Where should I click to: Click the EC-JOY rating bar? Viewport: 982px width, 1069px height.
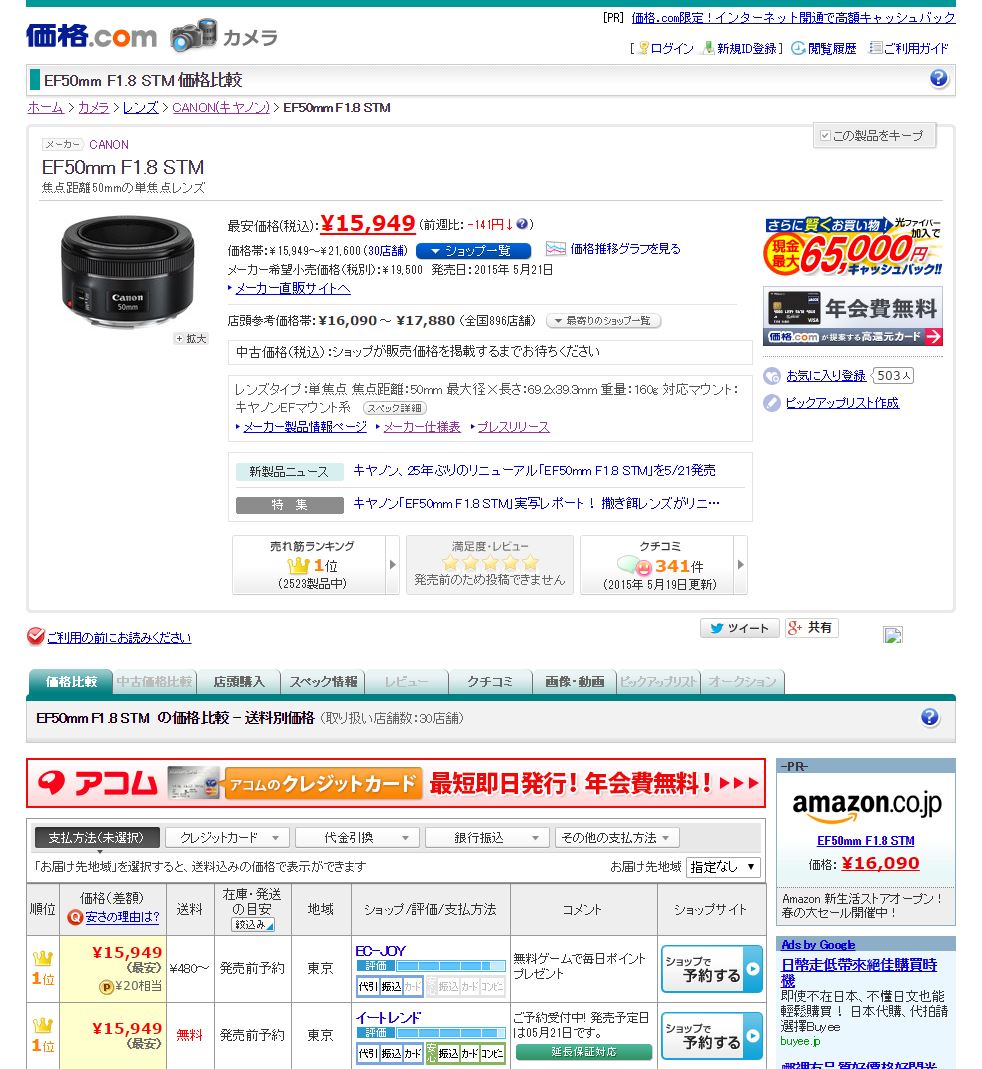430,965
